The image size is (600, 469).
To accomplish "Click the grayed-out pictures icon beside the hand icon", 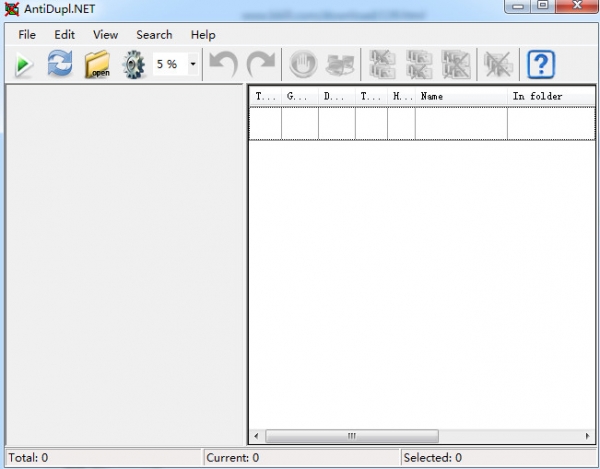I will tap(340, 64).
